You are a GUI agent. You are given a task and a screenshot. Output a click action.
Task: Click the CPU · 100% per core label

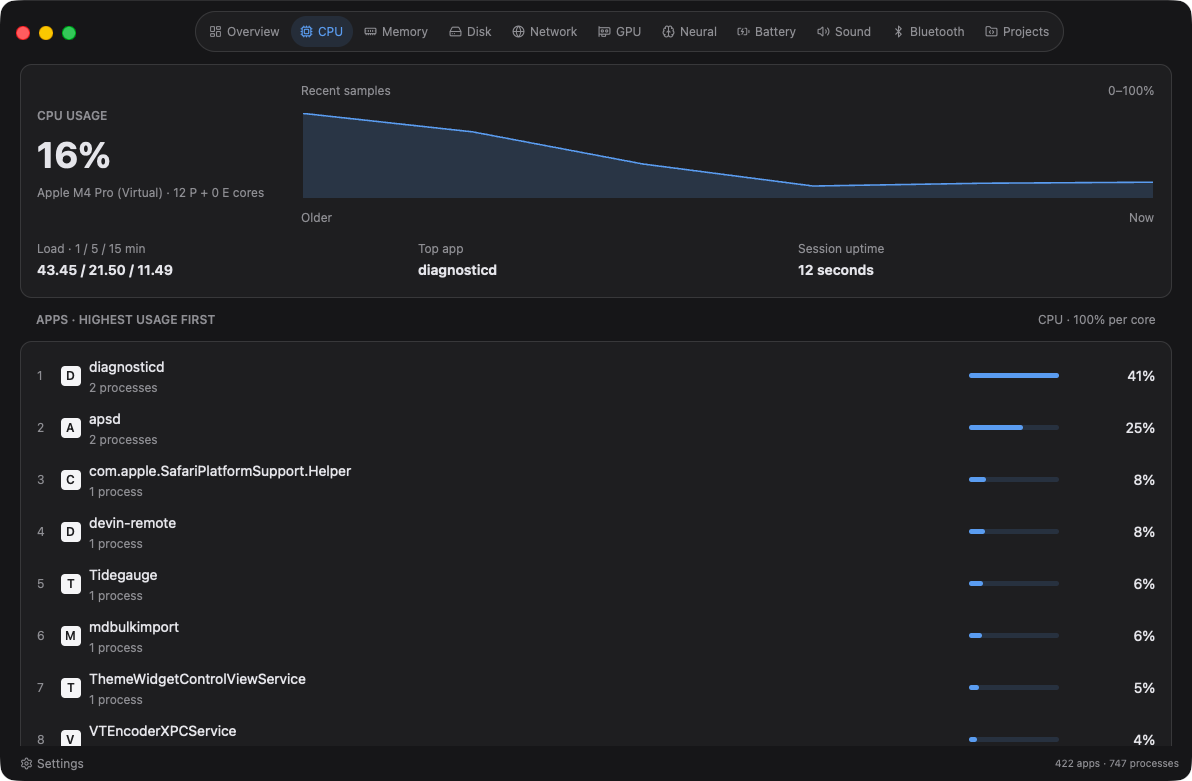(1096, 319)
